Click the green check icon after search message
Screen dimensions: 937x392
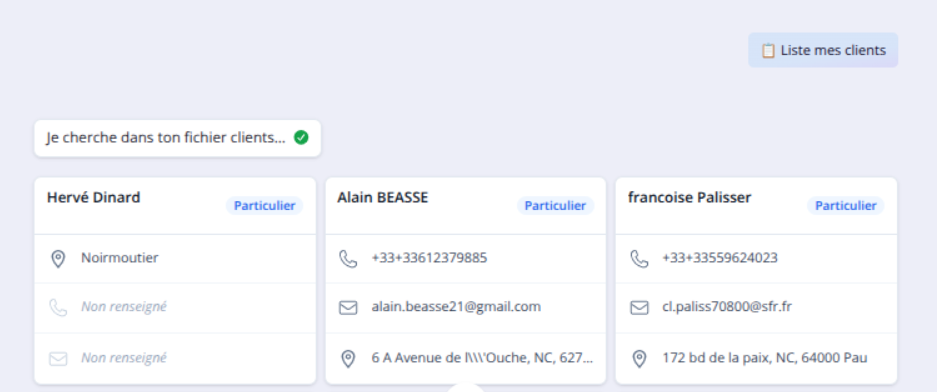click(x=301, y=138)
